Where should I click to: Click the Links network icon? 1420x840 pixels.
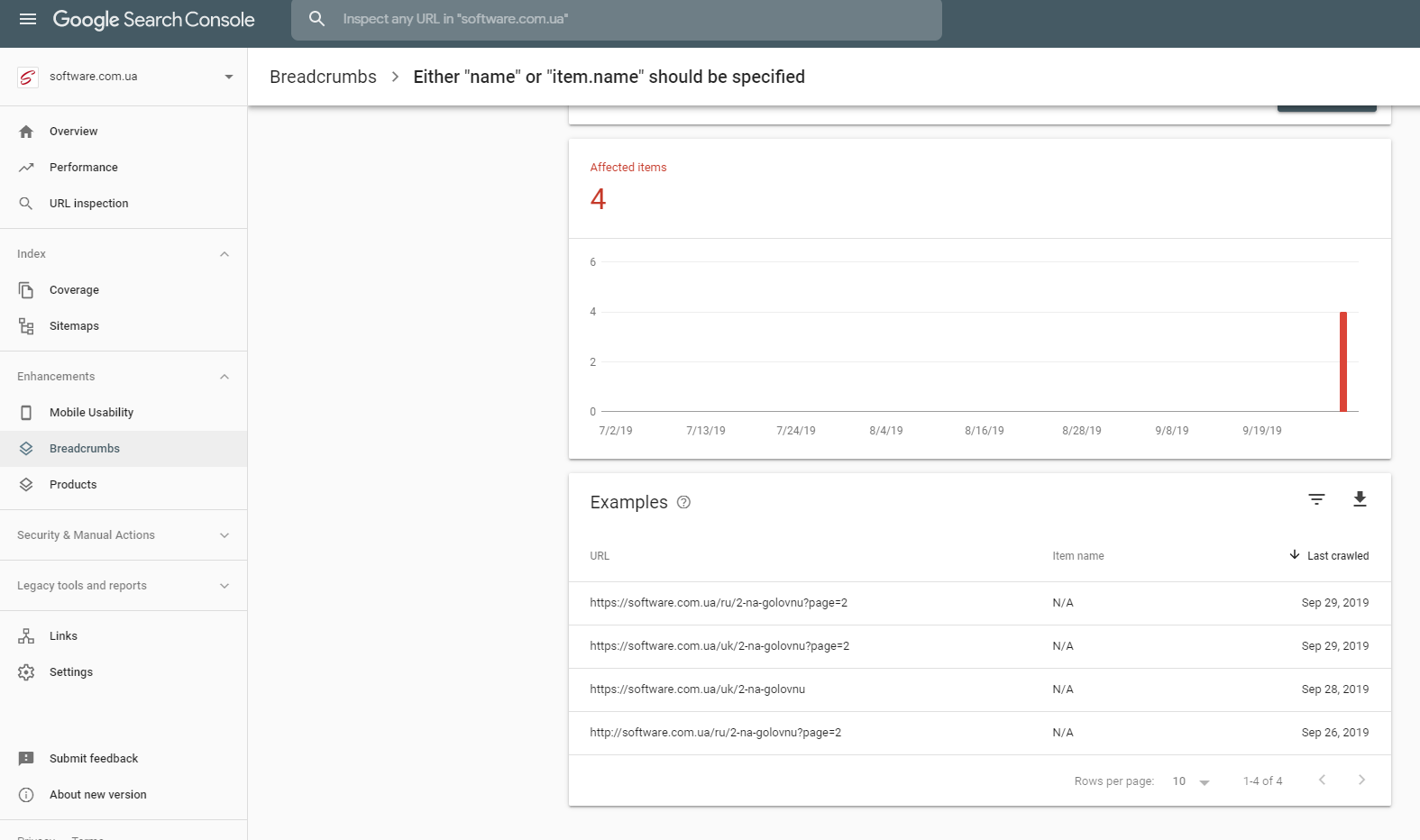pyautogui.click(x=26, y=636)
